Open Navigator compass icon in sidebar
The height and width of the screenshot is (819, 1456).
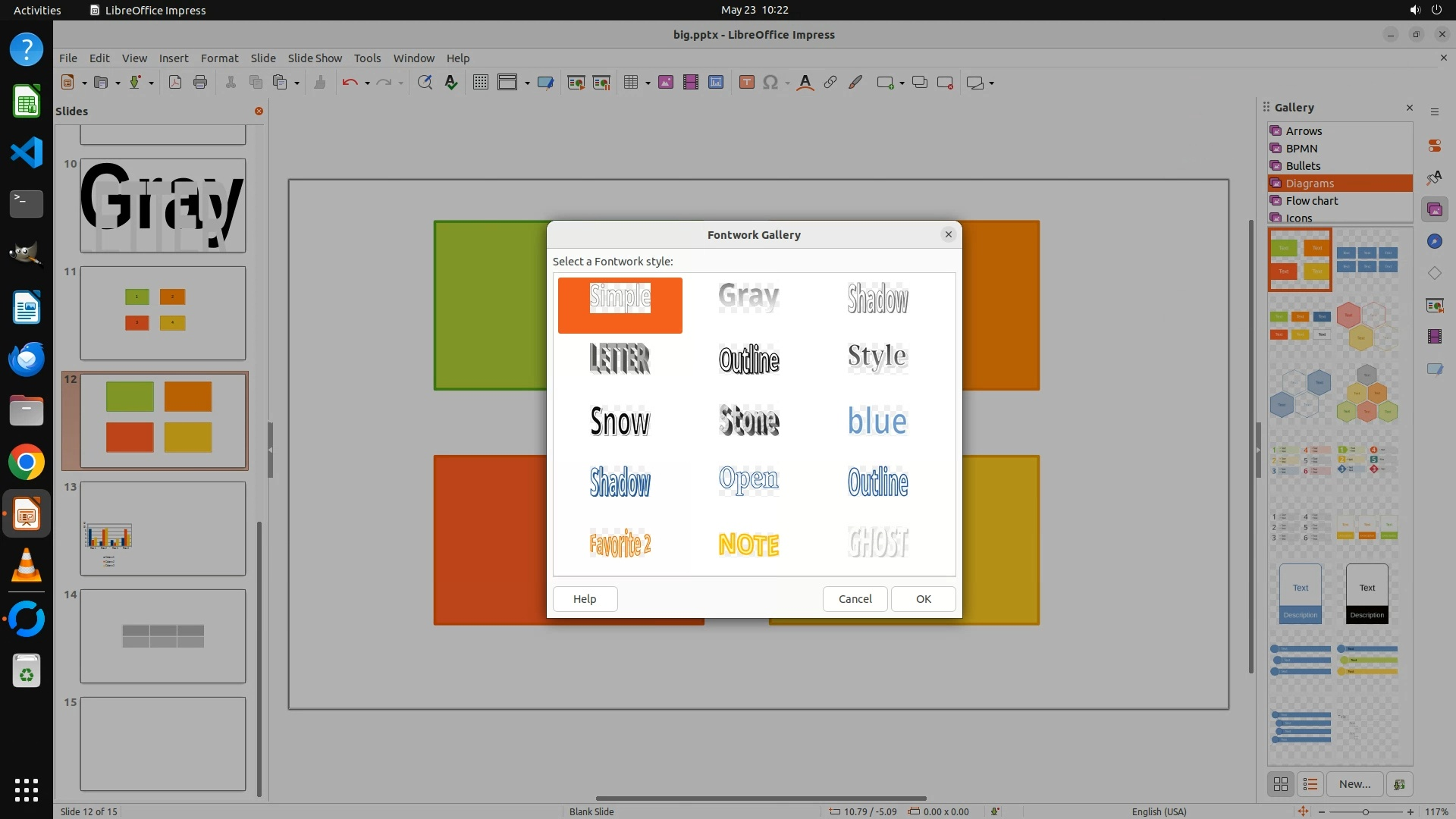point(1434,241)
